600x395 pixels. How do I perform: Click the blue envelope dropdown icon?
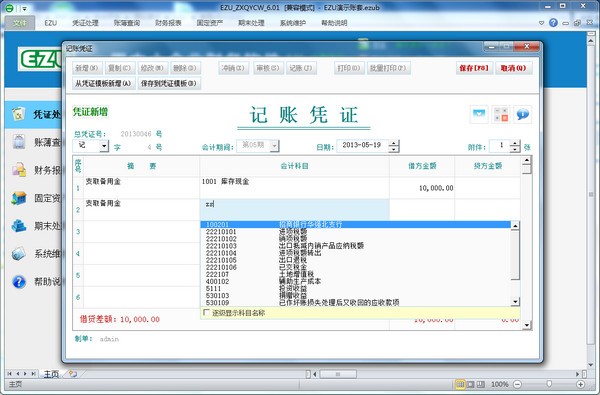coord(479,114)
